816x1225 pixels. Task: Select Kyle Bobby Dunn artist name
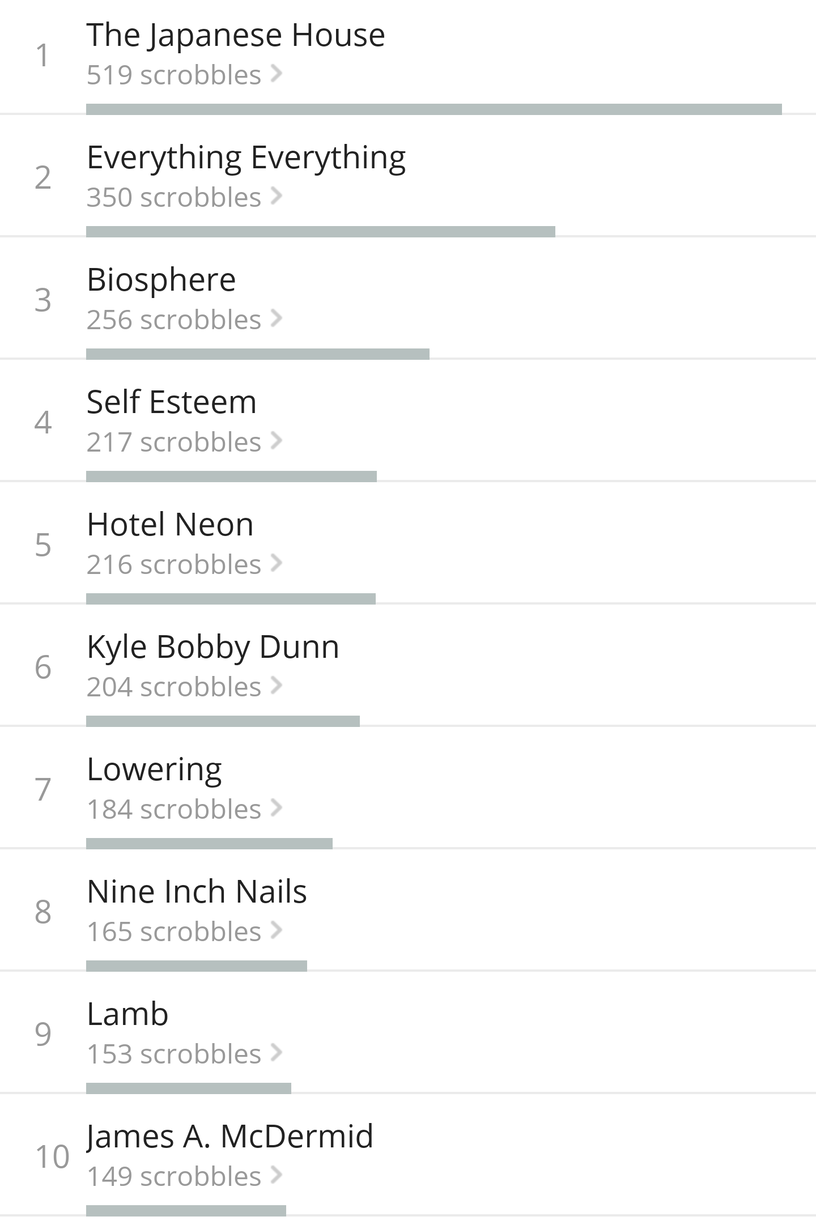pos(213,647)
